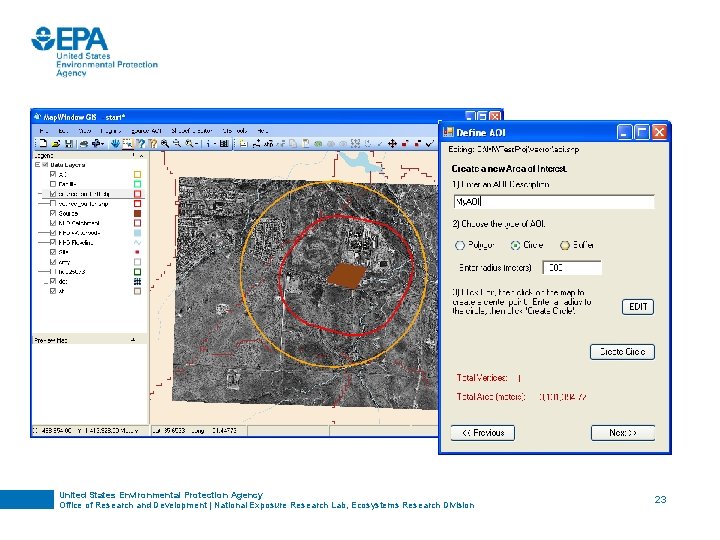Click the Next >> button

point(623,433)
